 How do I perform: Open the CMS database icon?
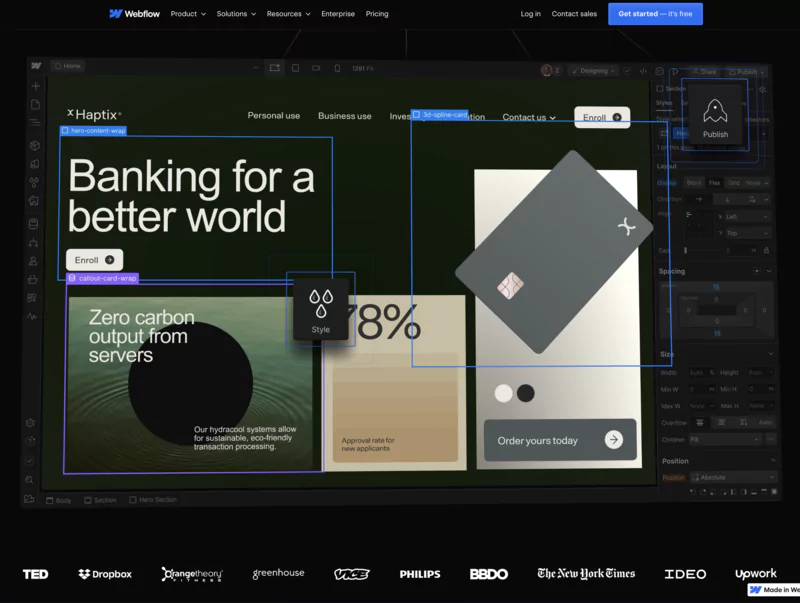(33, 223)
